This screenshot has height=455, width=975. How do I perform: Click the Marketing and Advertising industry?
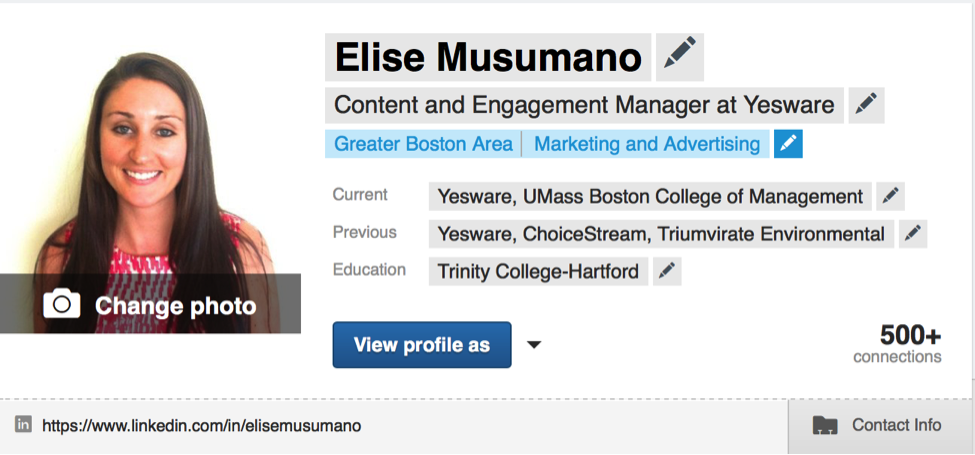click(x=647, y=144)
